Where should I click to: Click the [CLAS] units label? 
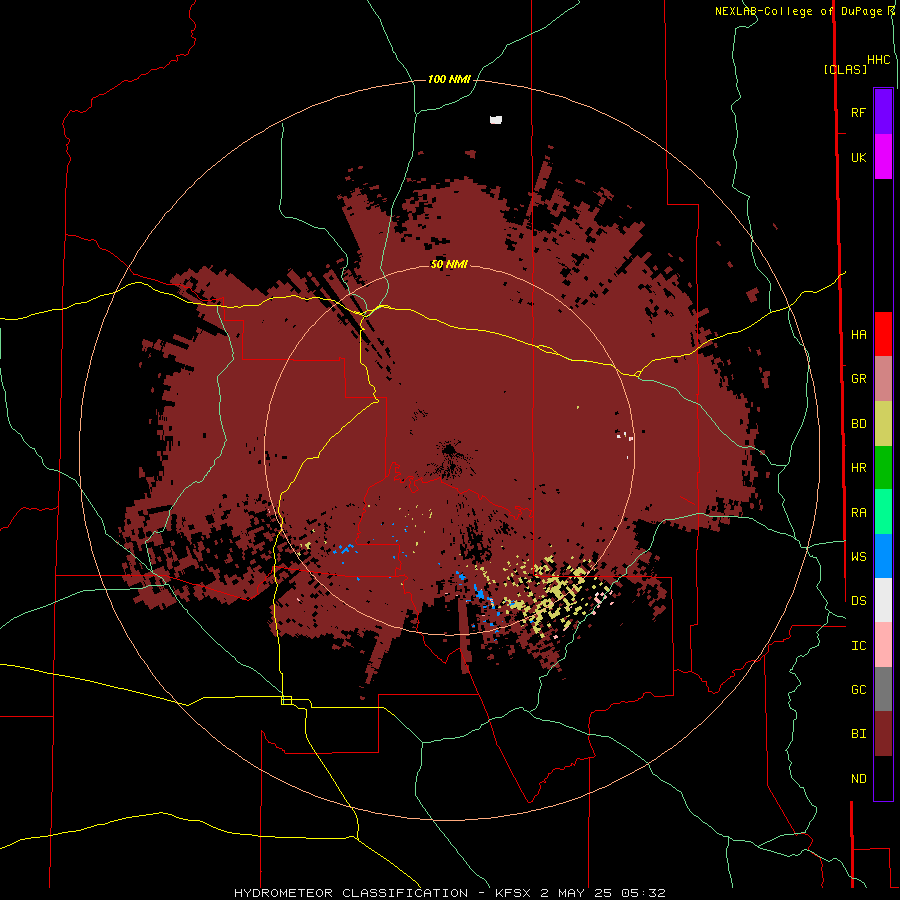click(845, 70)
